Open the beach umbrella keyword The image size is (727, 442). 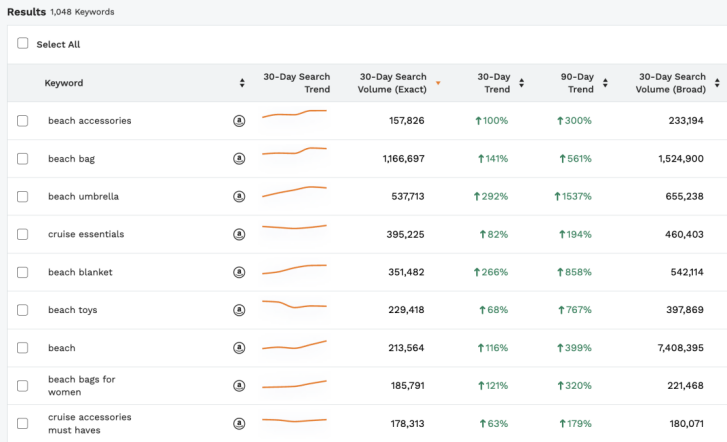point(83,197)
